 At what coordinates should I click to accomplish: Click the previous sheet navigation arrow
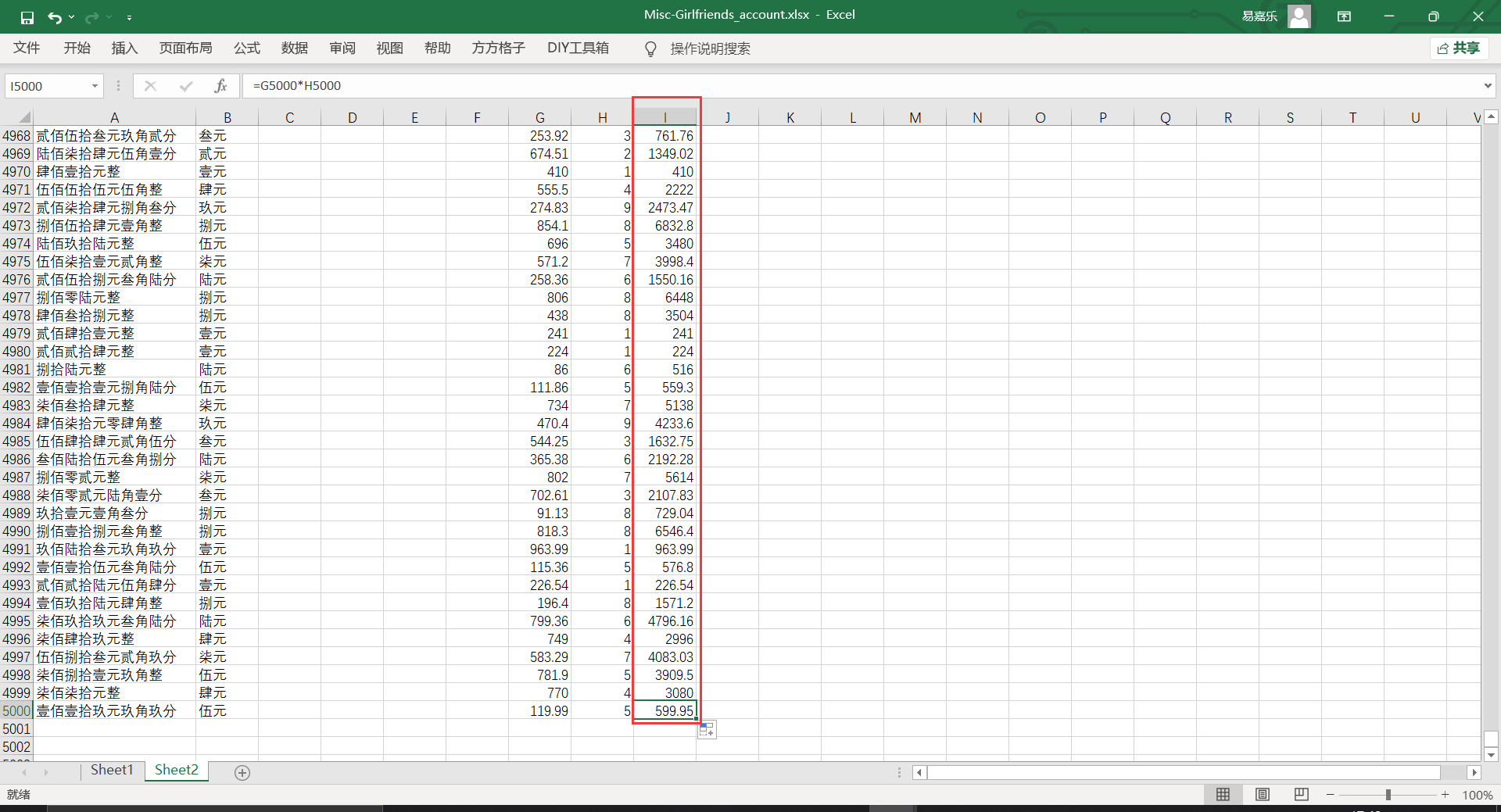tap(24, 772)
